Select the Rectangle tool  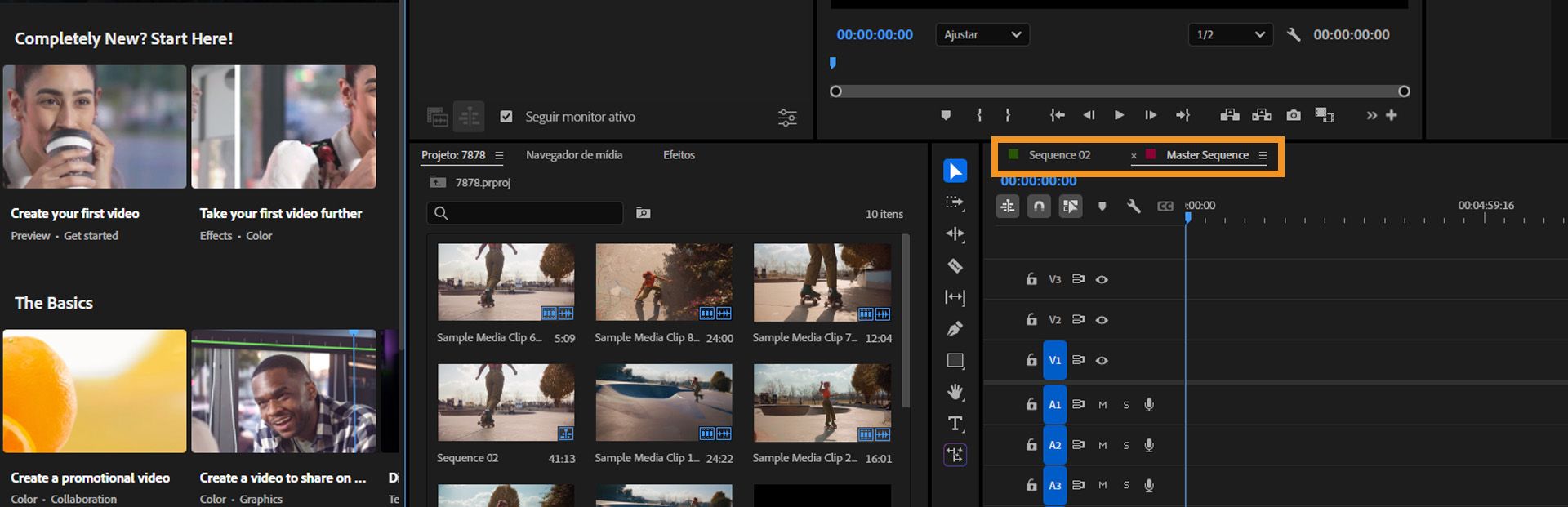[x=955, y=360]
